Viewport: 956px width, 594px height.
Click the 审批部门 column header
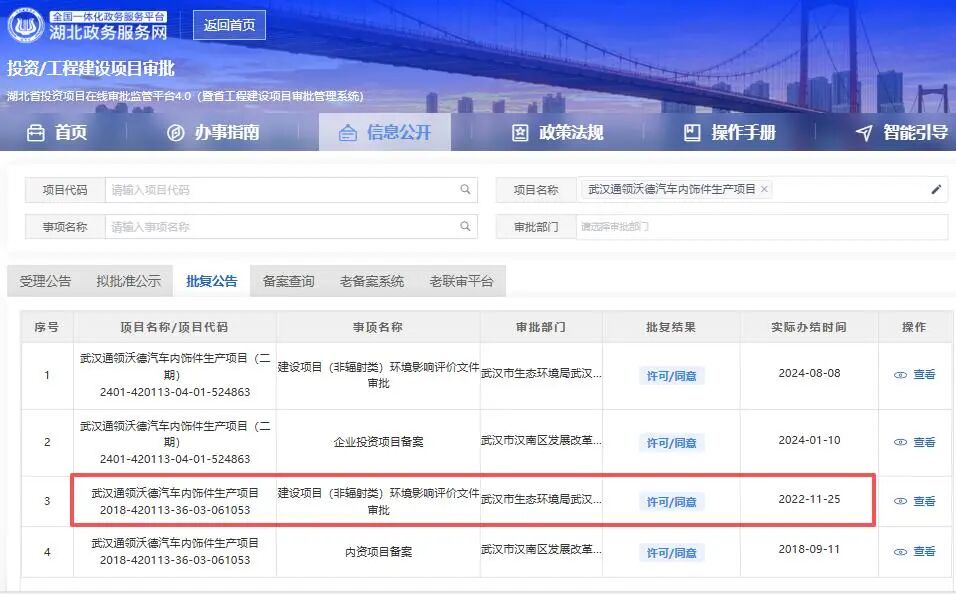click(x=541, y=327)
